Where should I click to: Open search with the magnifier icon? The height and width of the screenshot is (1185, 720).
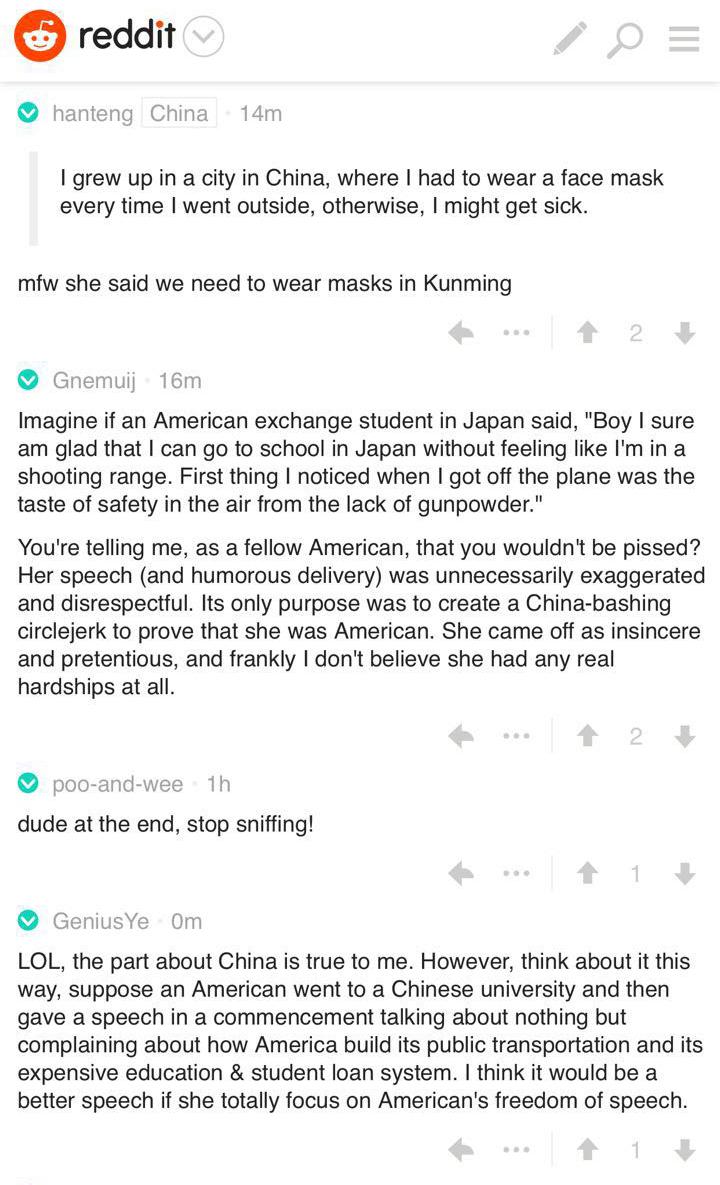point(626,40)
